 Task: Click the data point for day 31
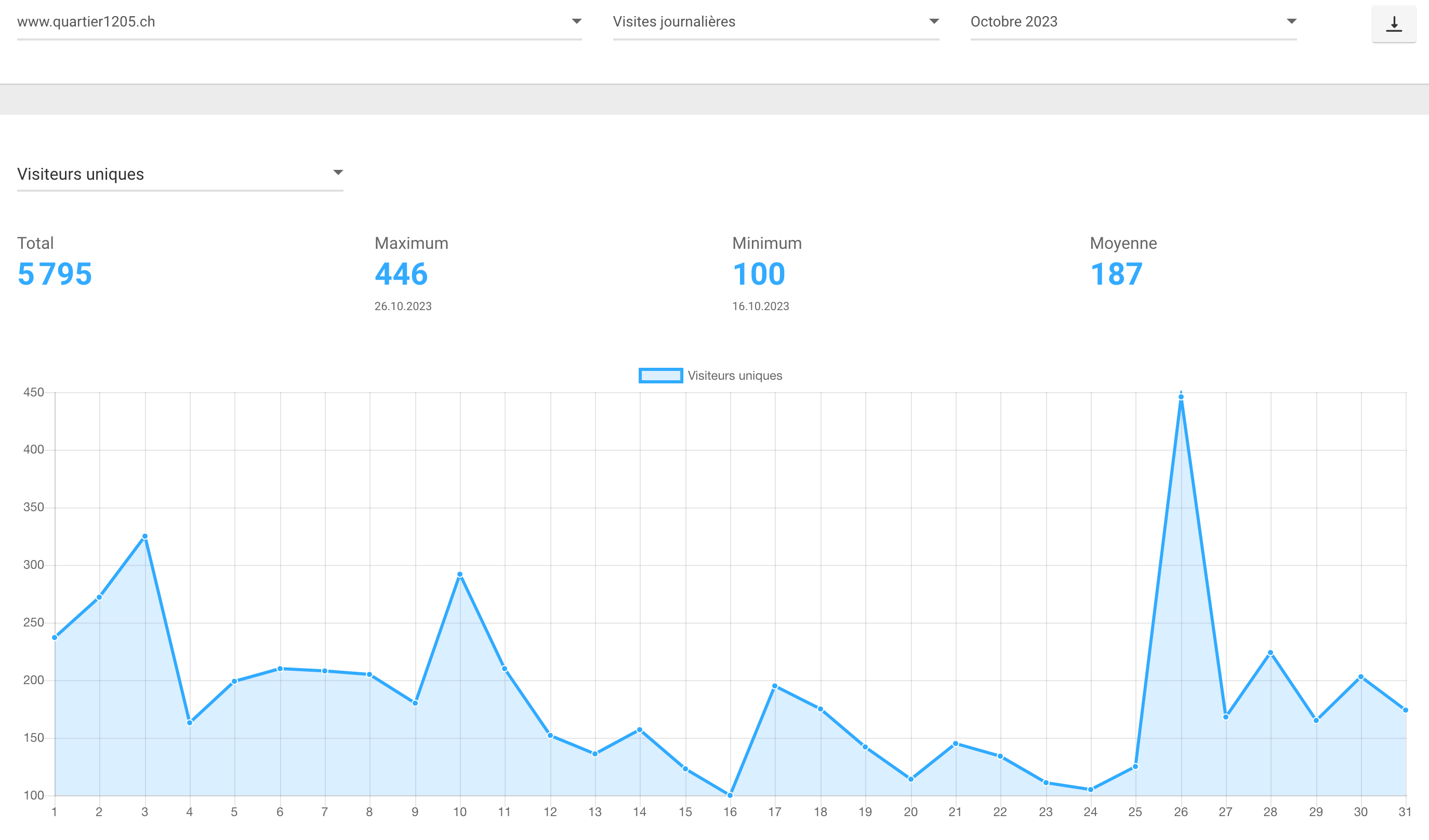[1405, 710]
